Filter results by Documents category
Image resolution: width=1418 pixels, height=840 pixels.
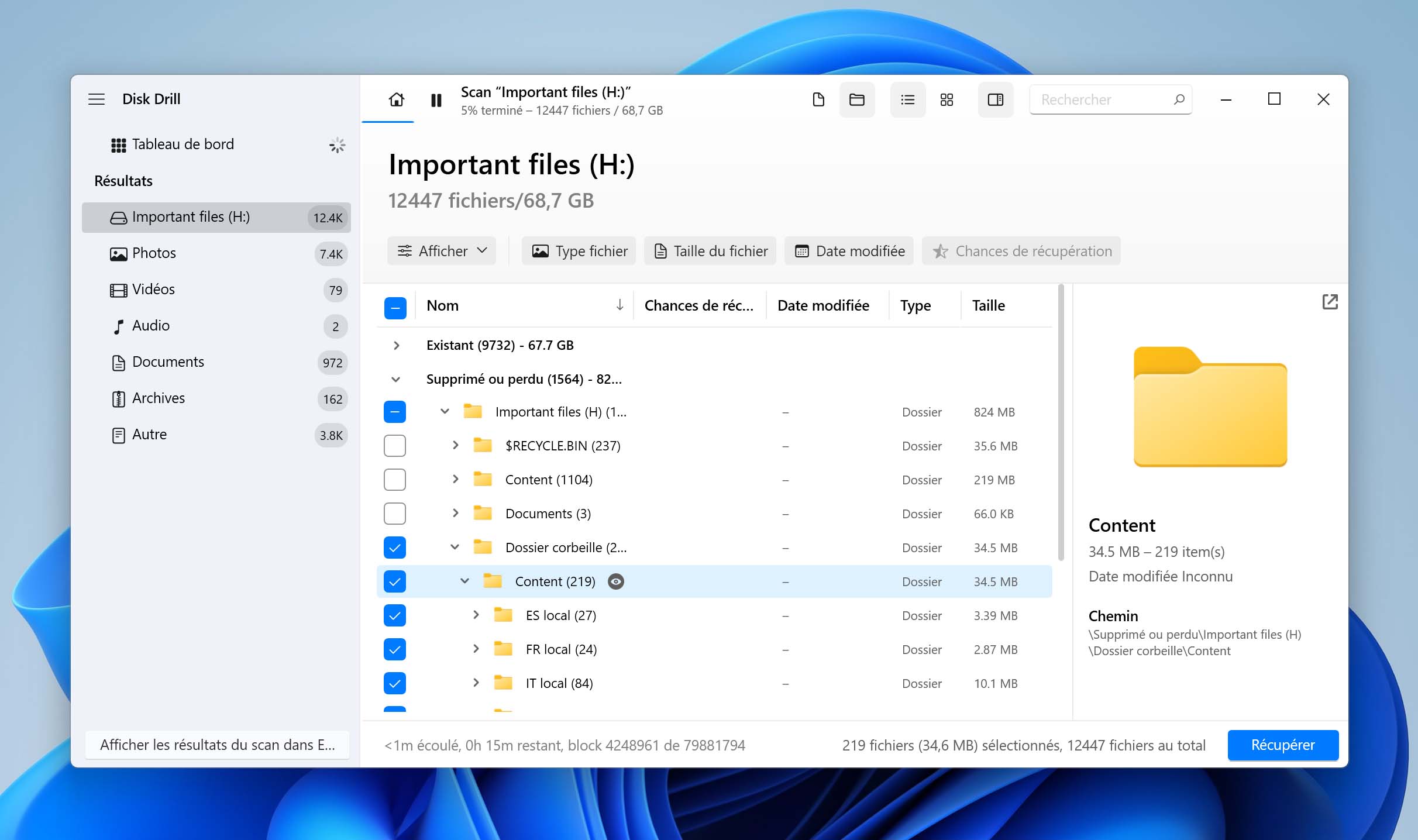coord(216,362)
